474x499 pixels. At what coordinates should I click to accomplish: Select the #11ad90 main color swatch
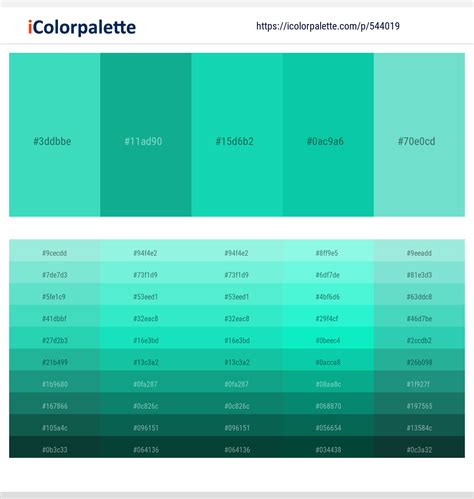[x=146, y=135]
